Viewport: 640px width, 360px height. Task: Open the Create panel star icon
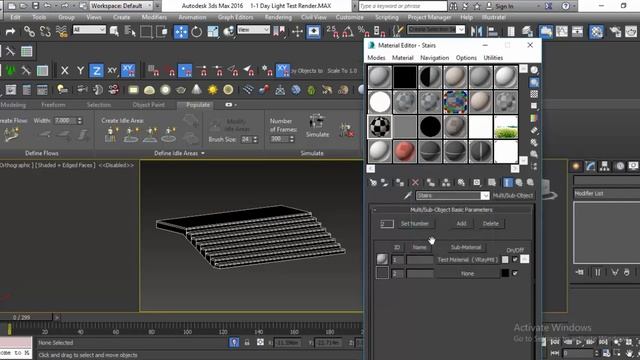576,166
